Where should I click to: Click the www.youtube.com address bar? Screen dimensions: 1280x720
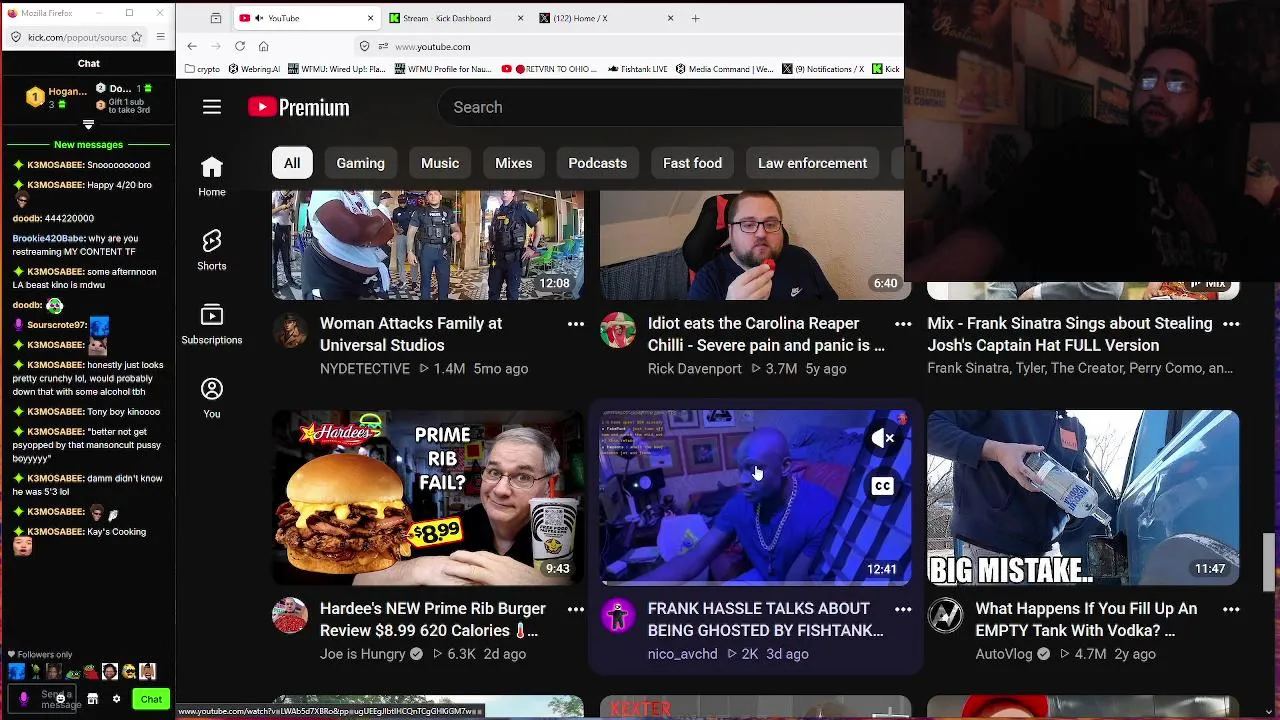[x=630, y=46]
